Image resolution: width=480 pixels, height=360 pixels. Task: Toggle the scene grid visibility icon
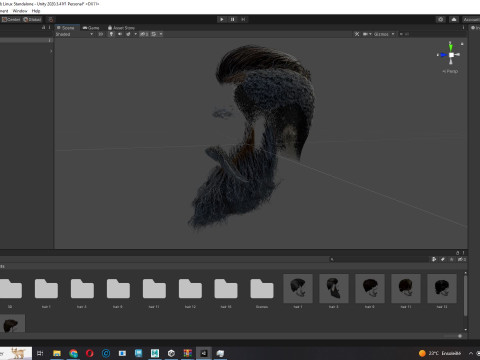point(154,34)
